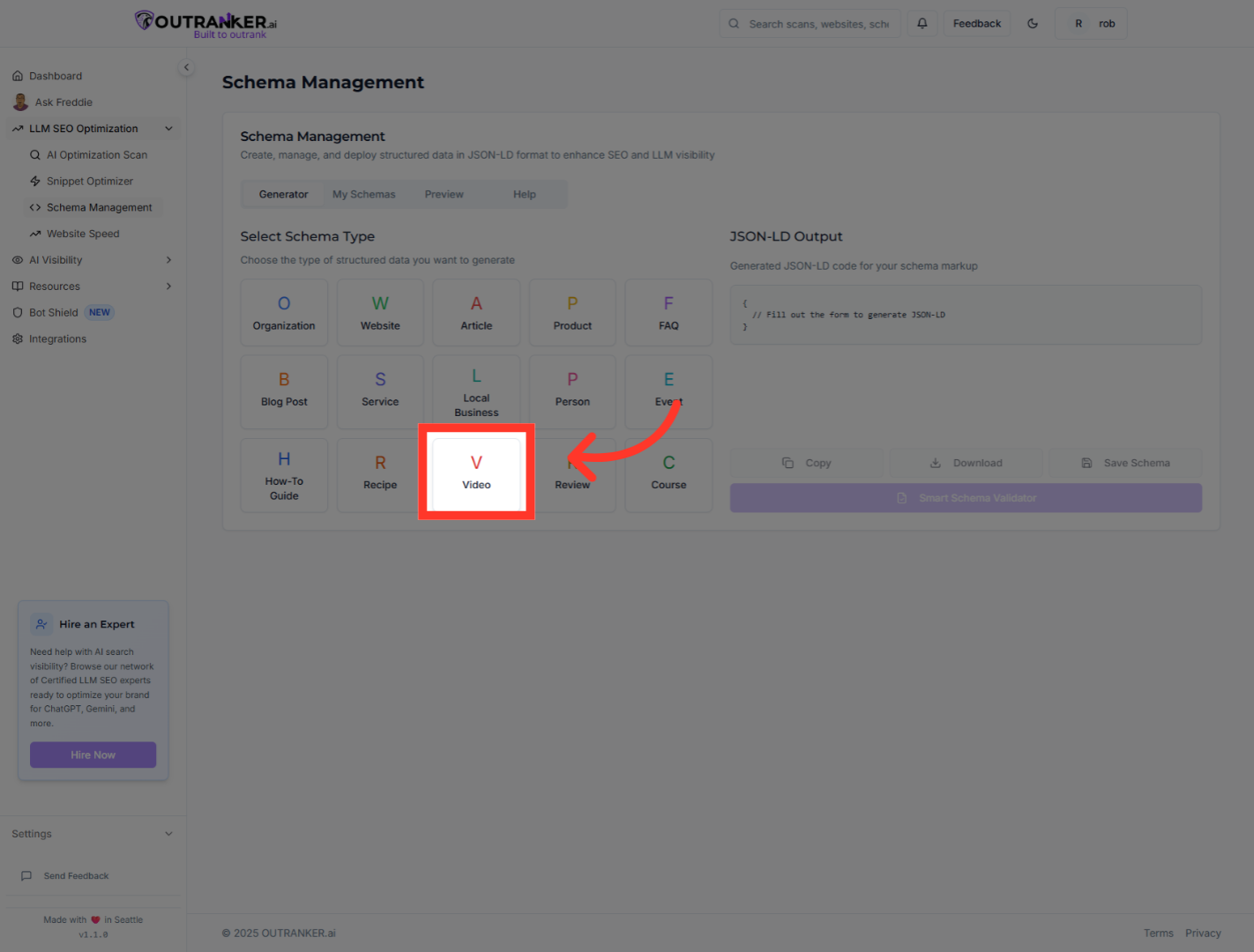Image resolution: width=1254 pixels, height=952 pixels.
Task: Click the JSON-LD output code box
Action: click(x=966, y=315)
